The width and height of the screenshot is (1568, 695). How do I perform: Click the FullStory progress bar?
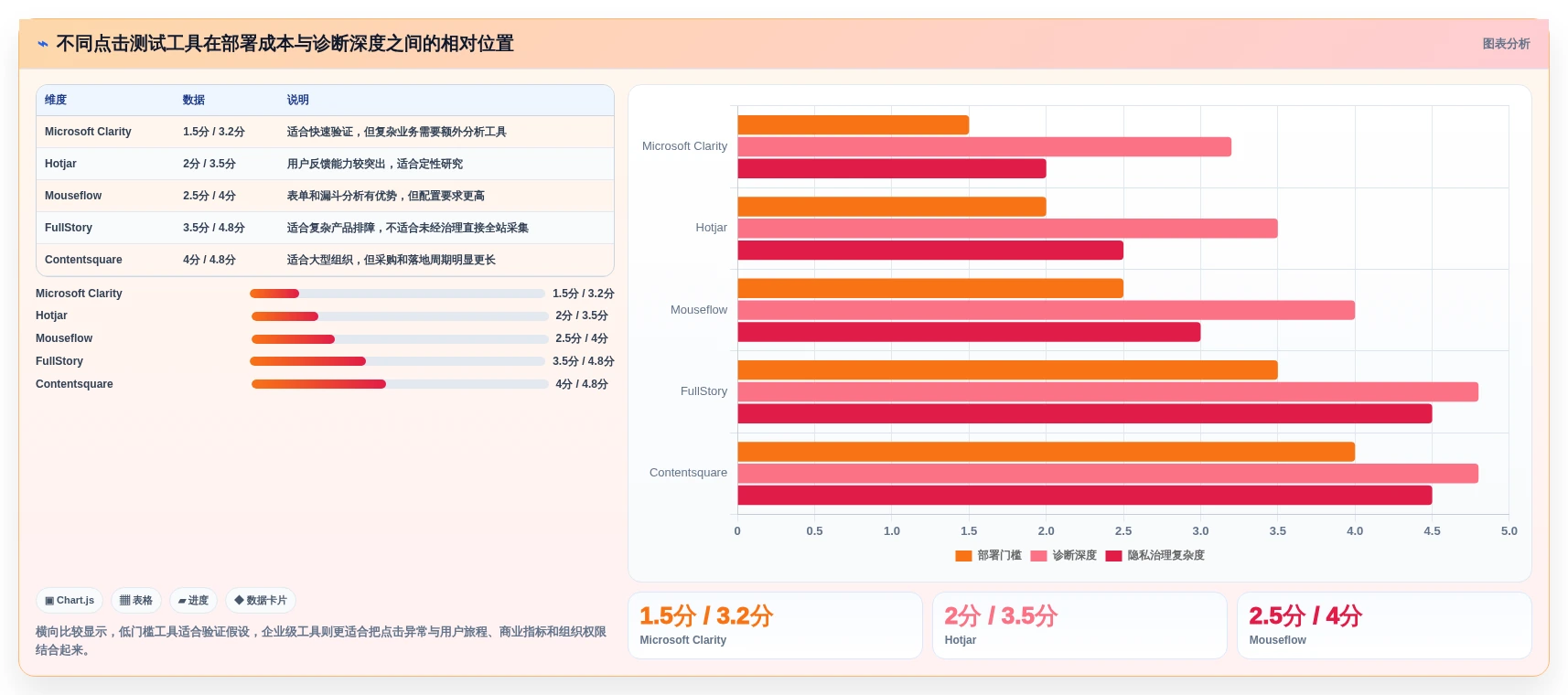(397, 361)
